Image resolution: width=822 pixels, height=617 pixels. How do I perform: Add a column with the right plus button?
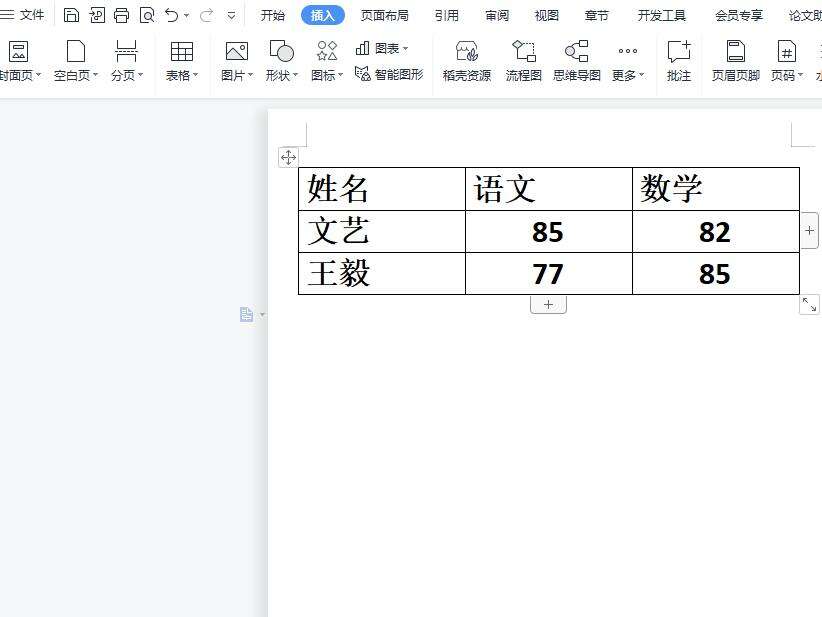click(x=809, y=231)
